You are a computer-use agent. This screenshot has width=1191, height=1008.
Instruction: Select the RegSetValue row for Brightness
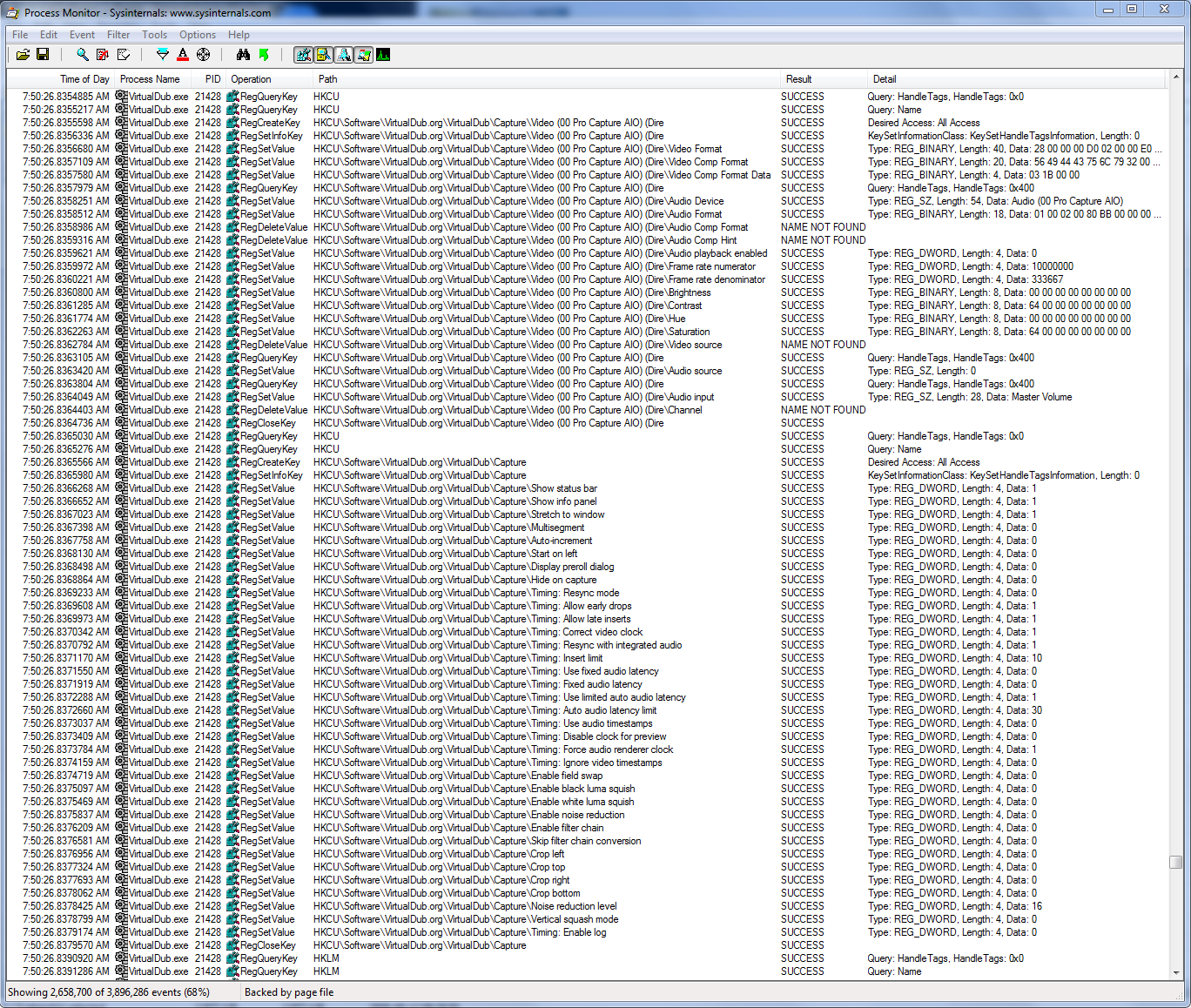pyautogui.click(x=588, y=292)
